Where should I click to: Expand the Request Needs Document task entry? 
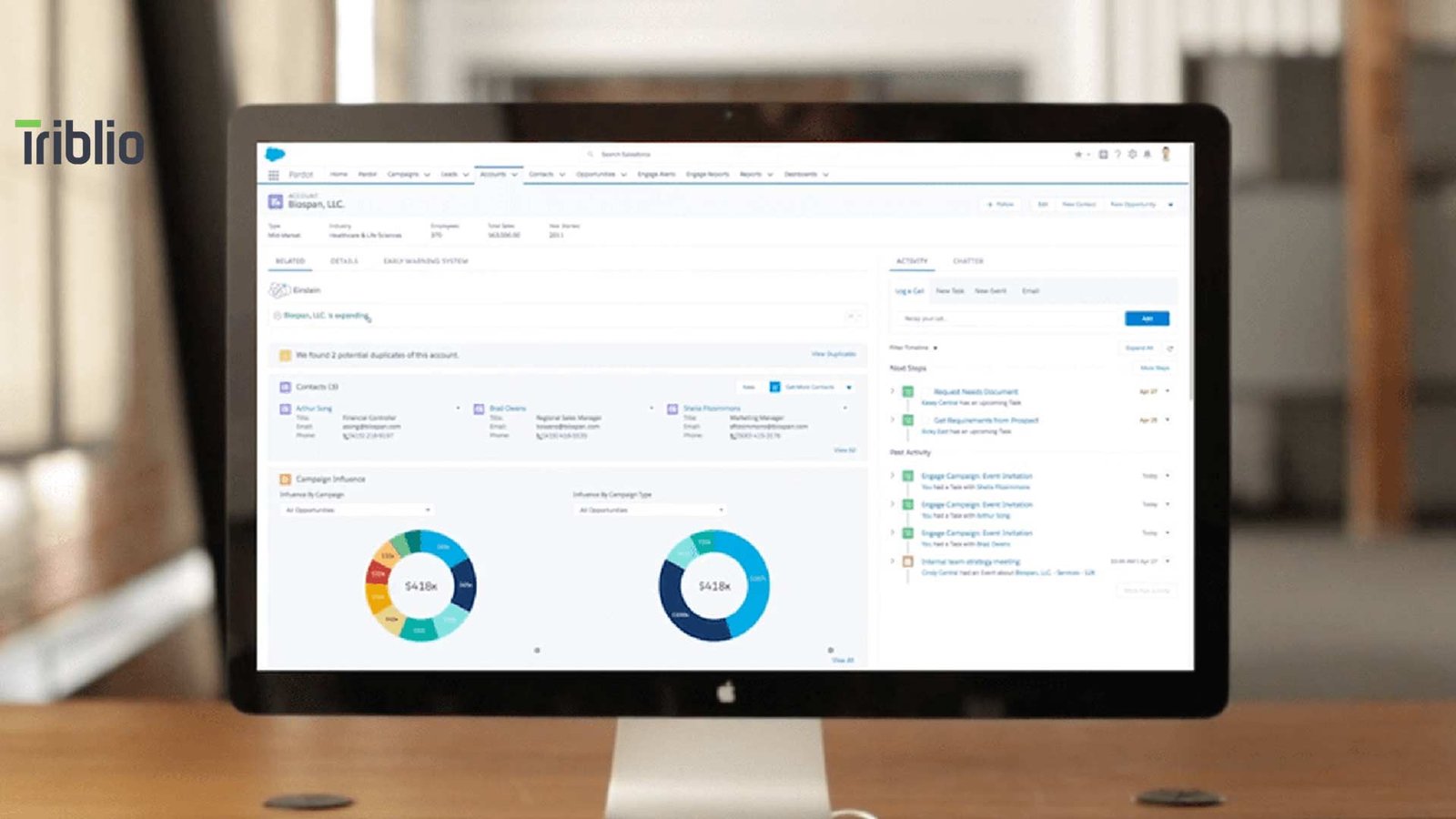(892, 390)
